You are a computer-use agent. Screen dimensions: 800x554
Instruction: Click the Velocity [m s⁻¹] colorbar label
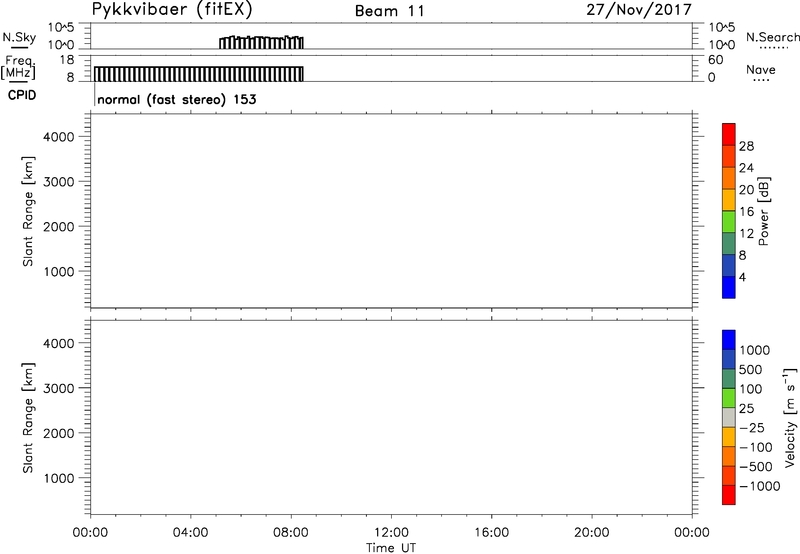click(x=789, y=417)
